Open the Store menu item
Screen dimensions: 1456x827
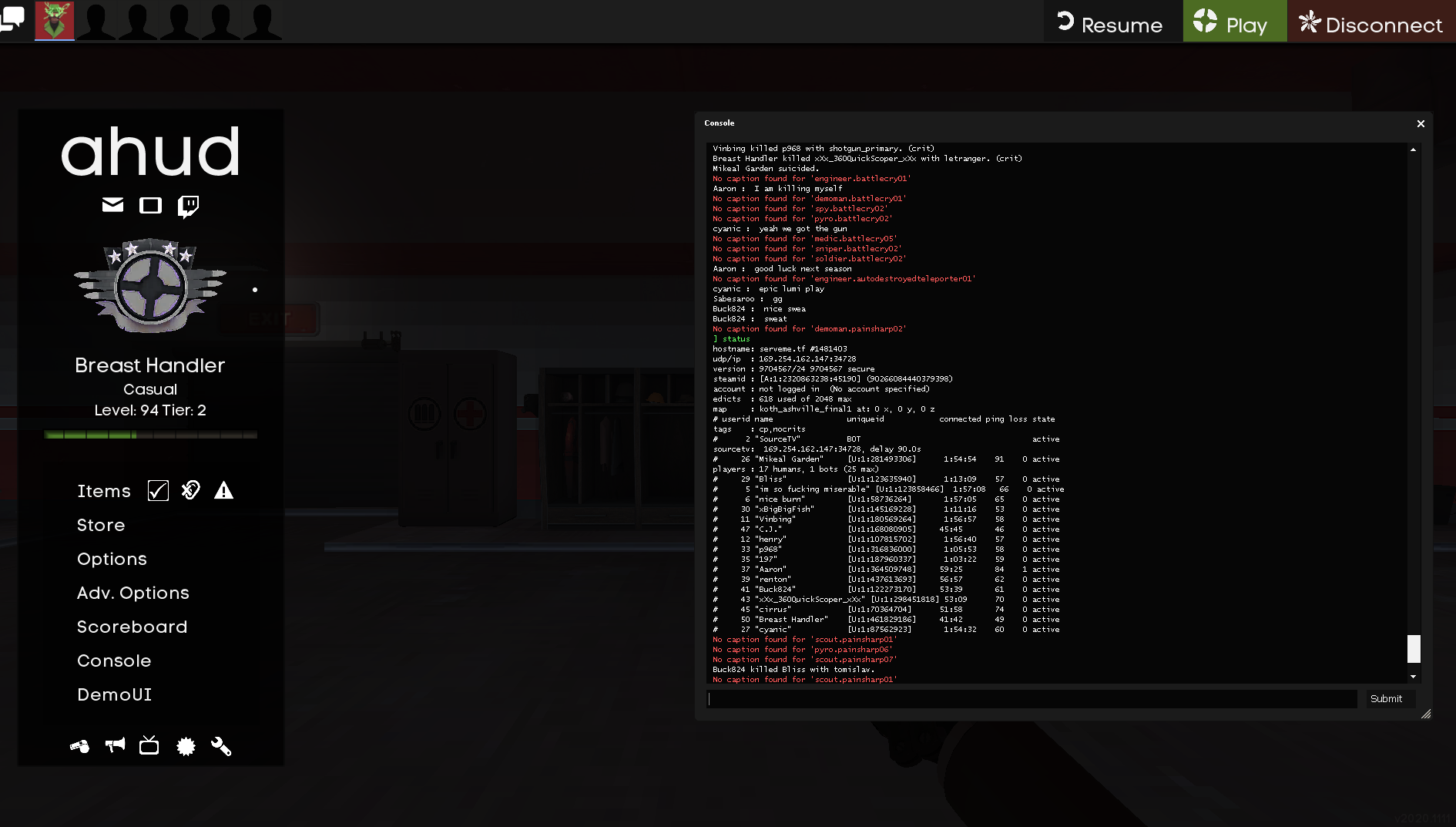pyautogui.click(x=101, y=525)
